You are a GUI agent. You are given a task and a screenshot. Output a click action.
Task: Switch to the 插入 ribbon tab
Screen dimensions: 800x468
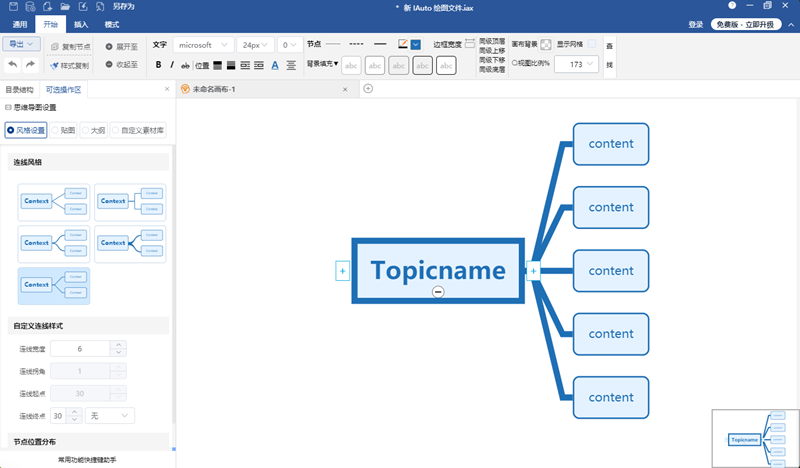[x=80, y=22]
